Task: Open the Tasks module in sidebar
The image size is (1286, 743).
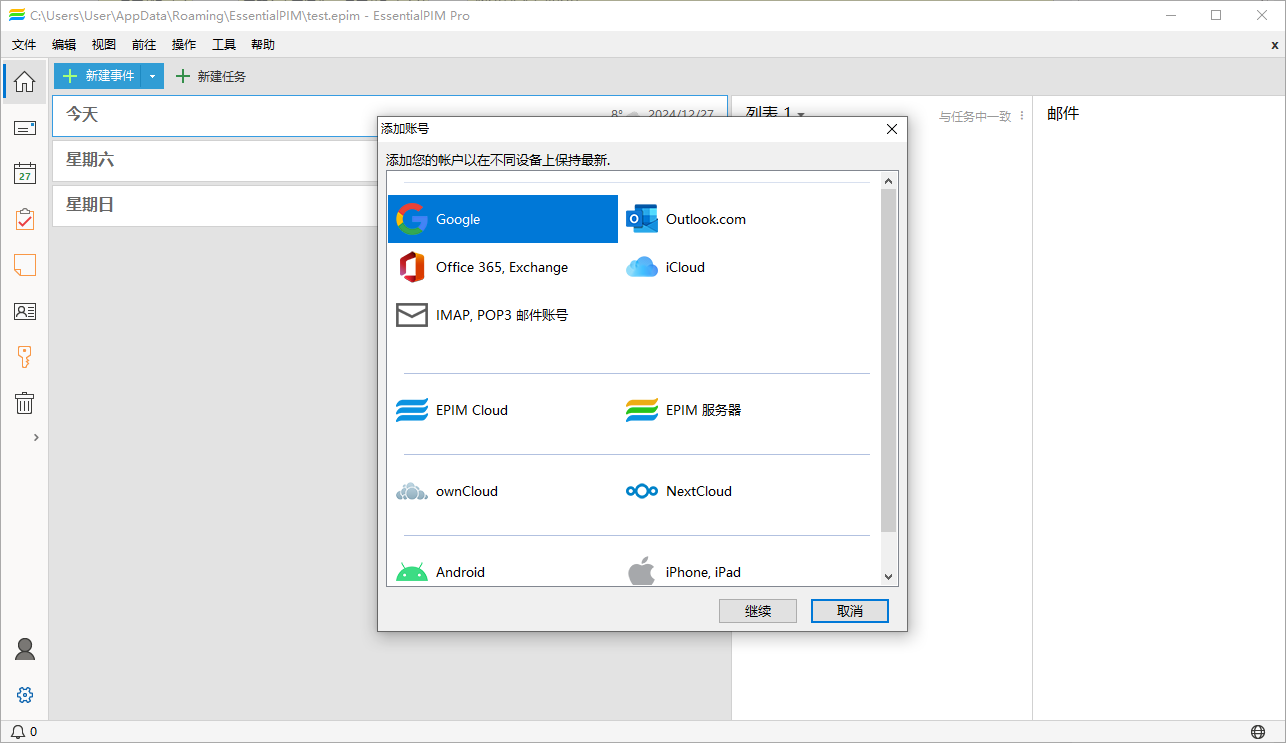Action: 24,220
